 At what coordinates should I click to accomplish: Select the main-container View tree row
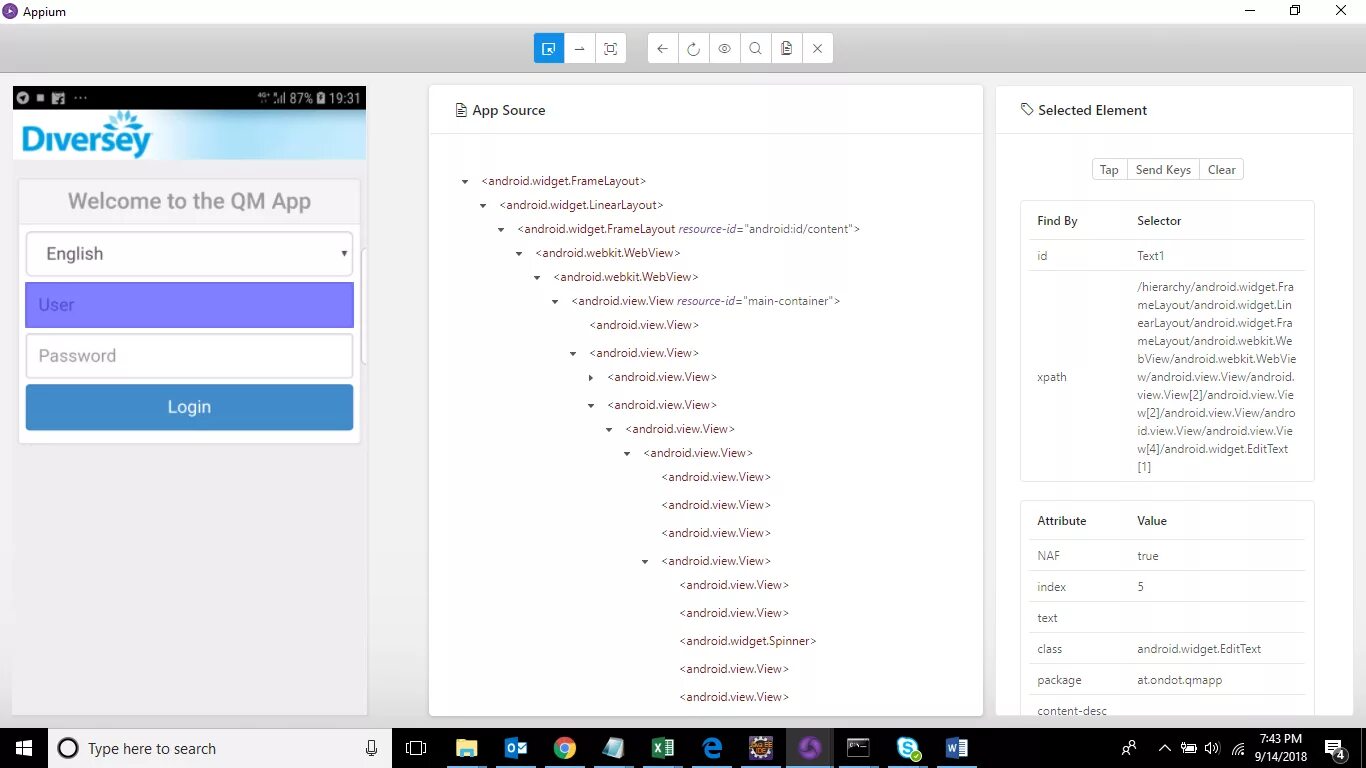click(706, 301)
